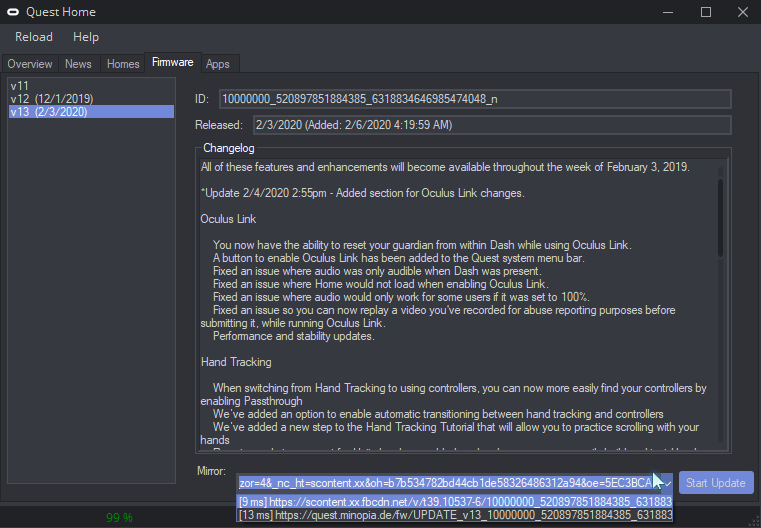Screen dimensions: 761x528
Task: Click the 'Oculus Link' changelog heading
Action: point(228,219)
